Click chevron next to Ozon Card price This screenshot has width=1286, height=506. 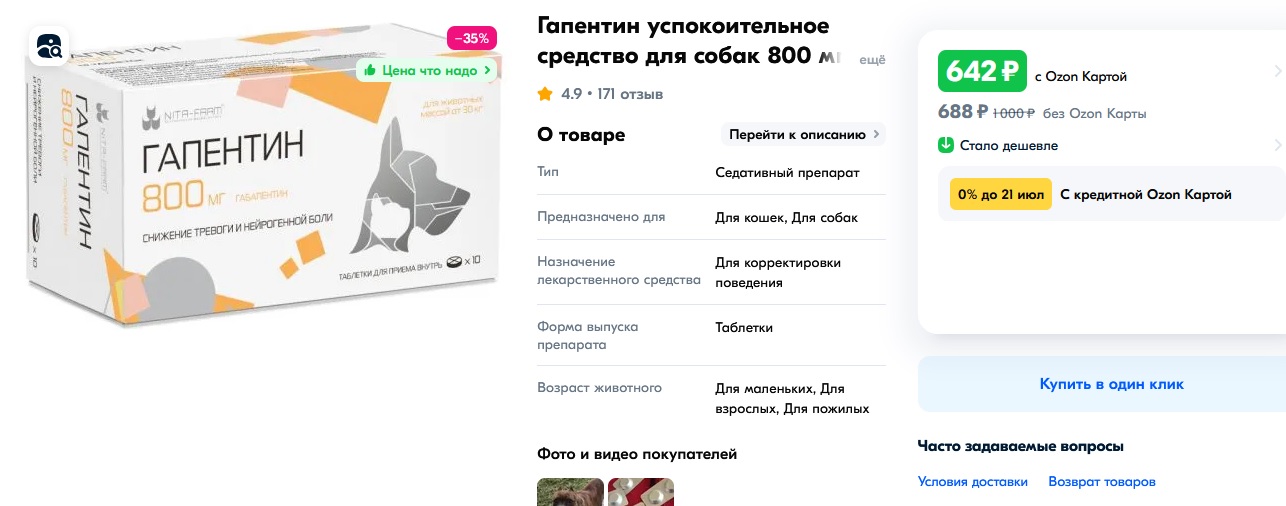tap(1278, 71)
